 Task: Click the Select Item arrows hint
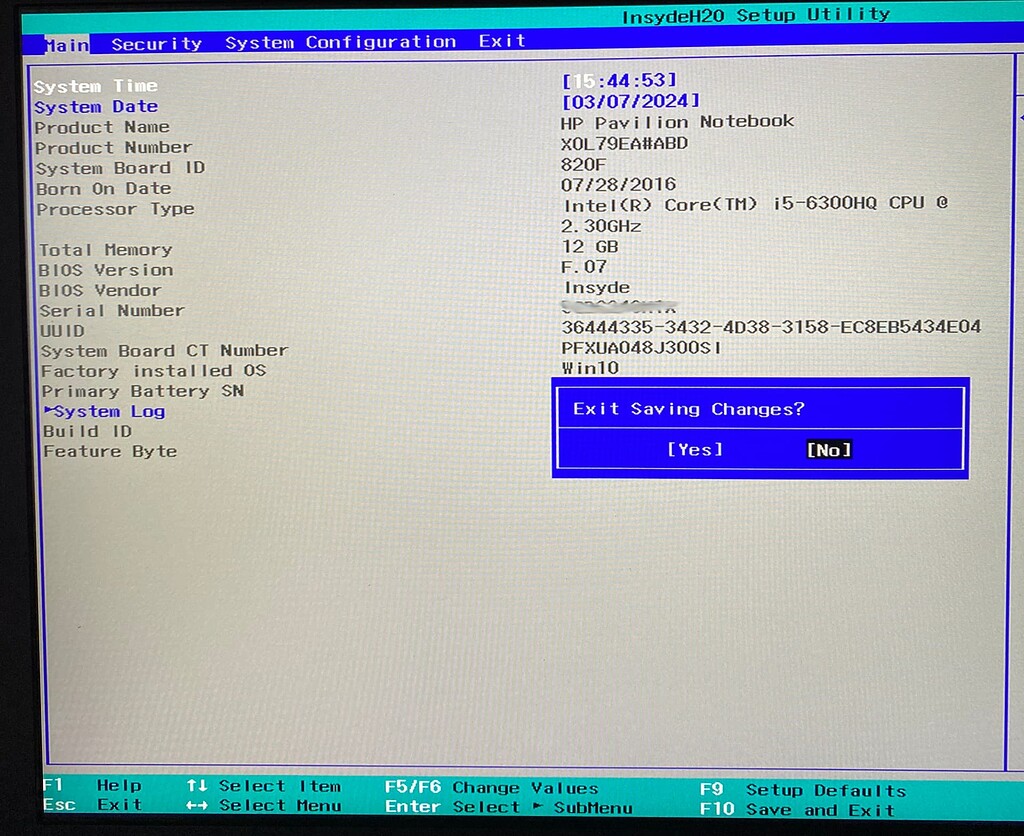tap(264, 786)
